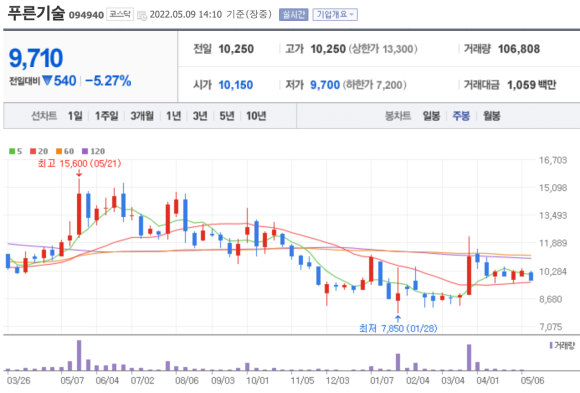Click the 11,889 price axis label
The height and width of the screenshot is (393, 580).
[553, 243]
